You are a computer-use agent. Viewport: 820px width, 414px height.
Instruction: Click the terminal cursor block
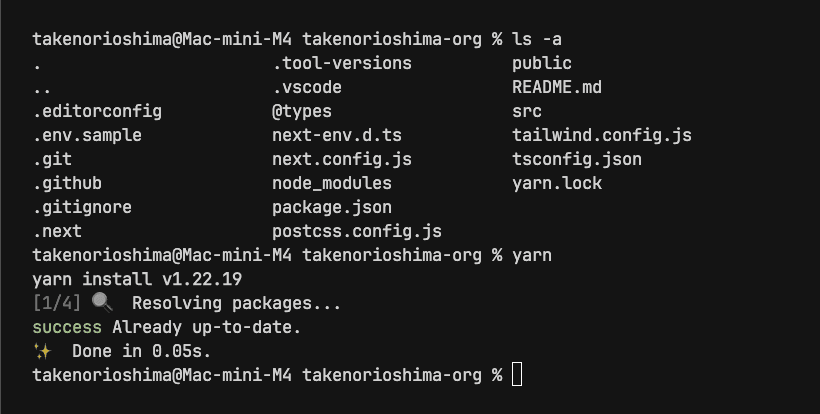[x=517, y=375]
